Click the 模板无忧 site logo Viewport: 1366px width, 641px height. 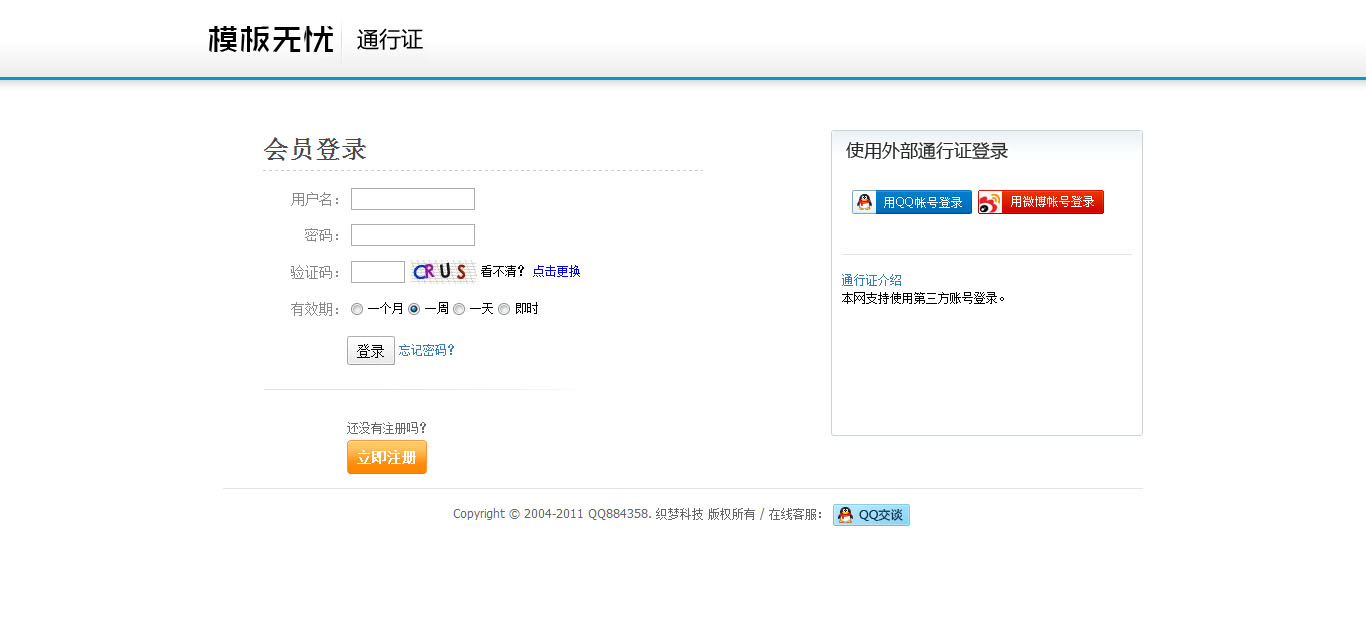[270, 40]
